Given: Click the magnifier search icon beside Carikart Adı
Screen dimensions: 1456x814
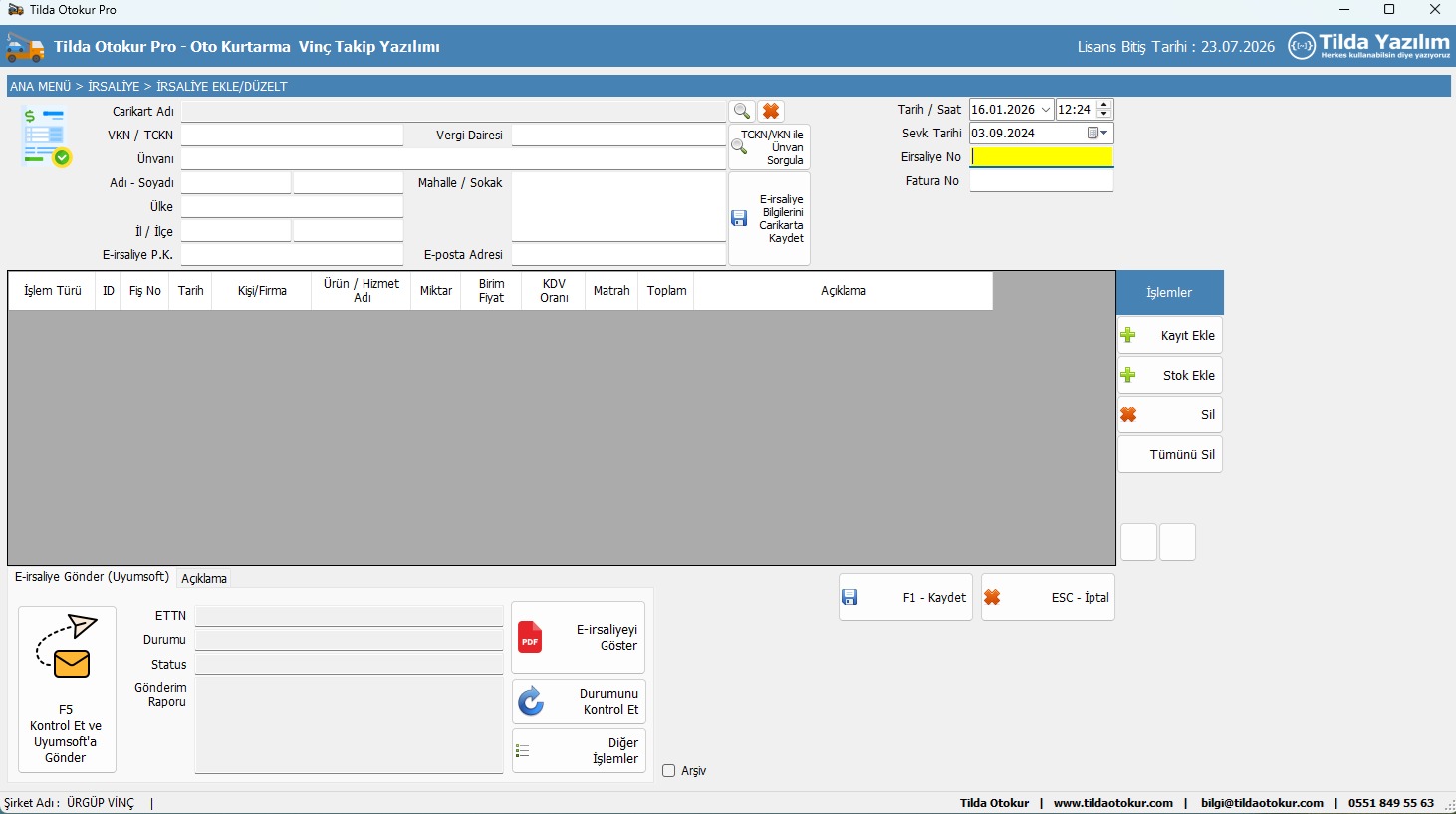Looking at the screenshot, I should pyautogui.click(x=741, y=111).
